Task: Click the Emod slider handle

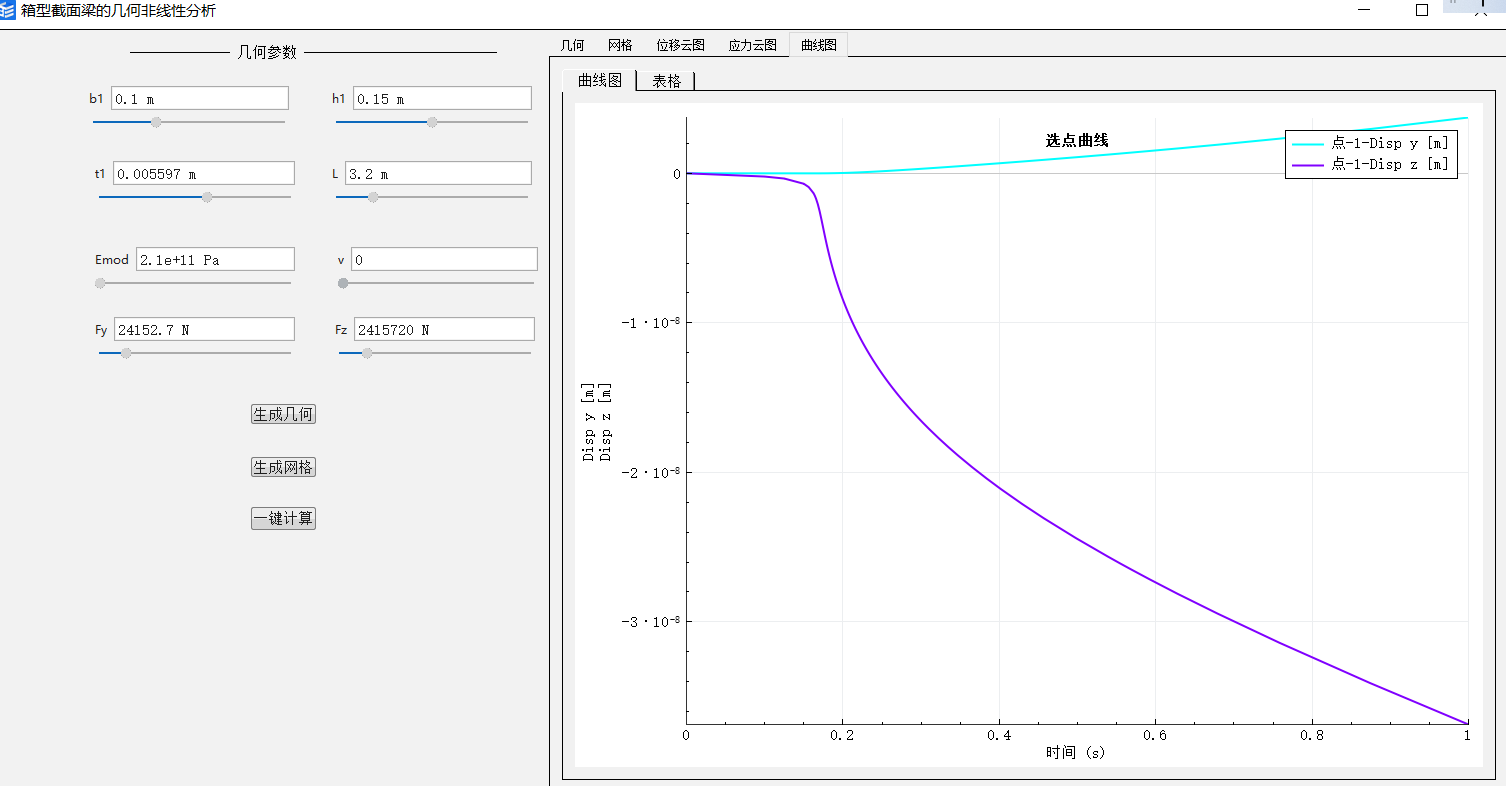Action: (100, 283)
